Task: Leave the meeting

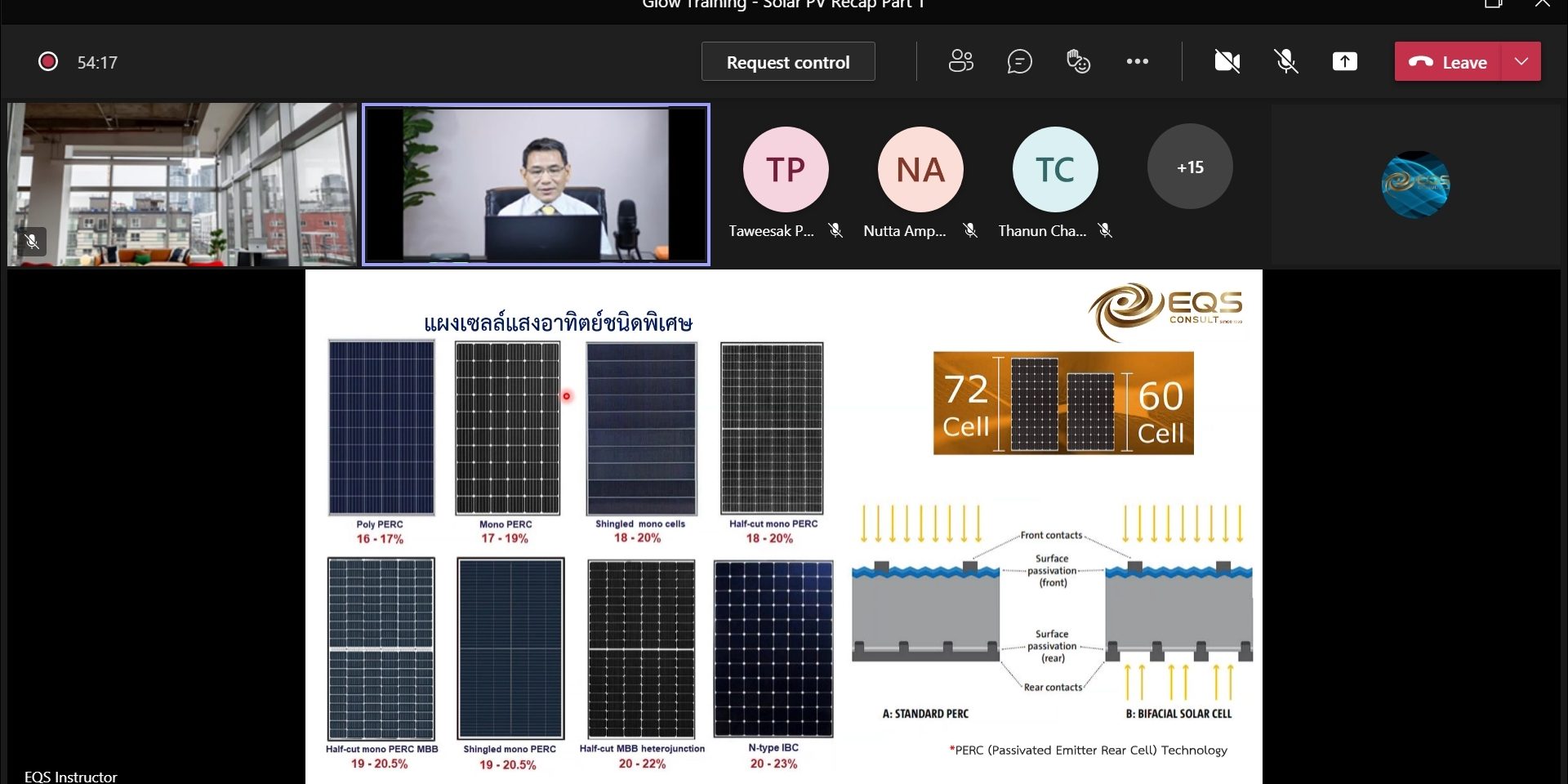Action: pyautogui.click(x=1448, y=62)
